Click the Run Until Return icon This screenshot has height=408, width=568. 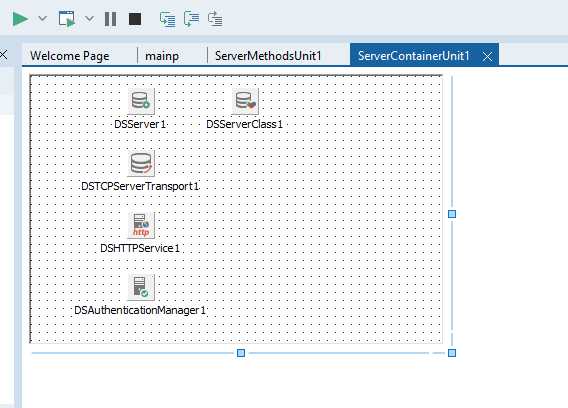[x=215, y=19]
